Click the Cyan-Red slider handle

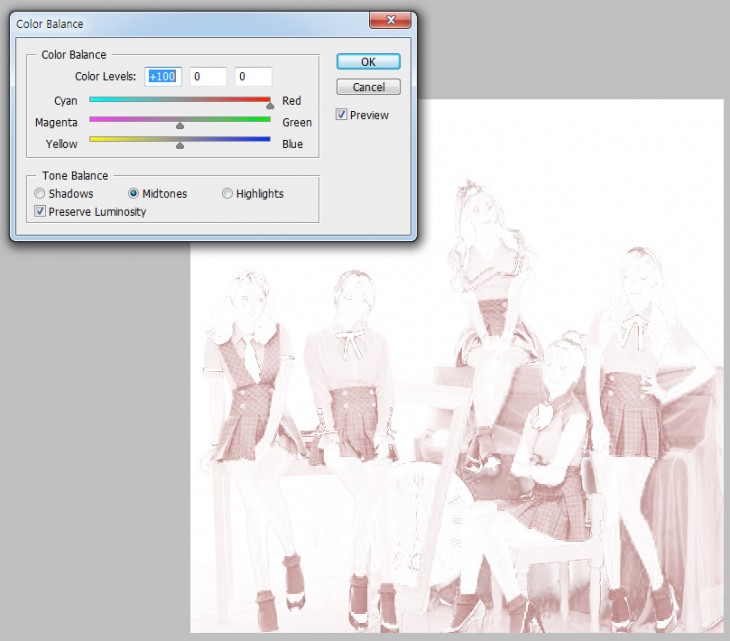pyautogui.click(x=270, y=104)
